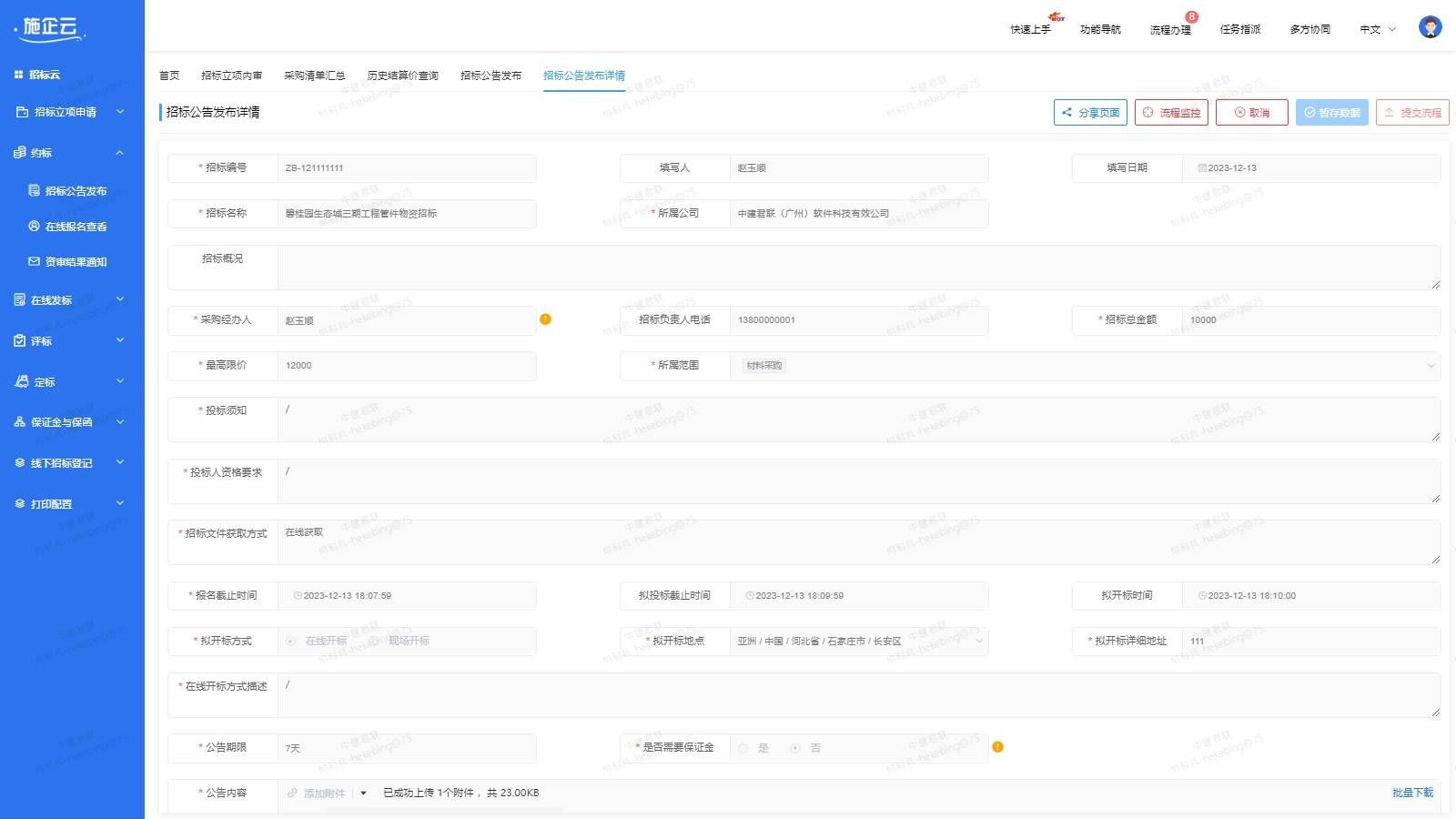Click the 流程监控 button
The image size is (1456, 819).
click(1171, 113)
